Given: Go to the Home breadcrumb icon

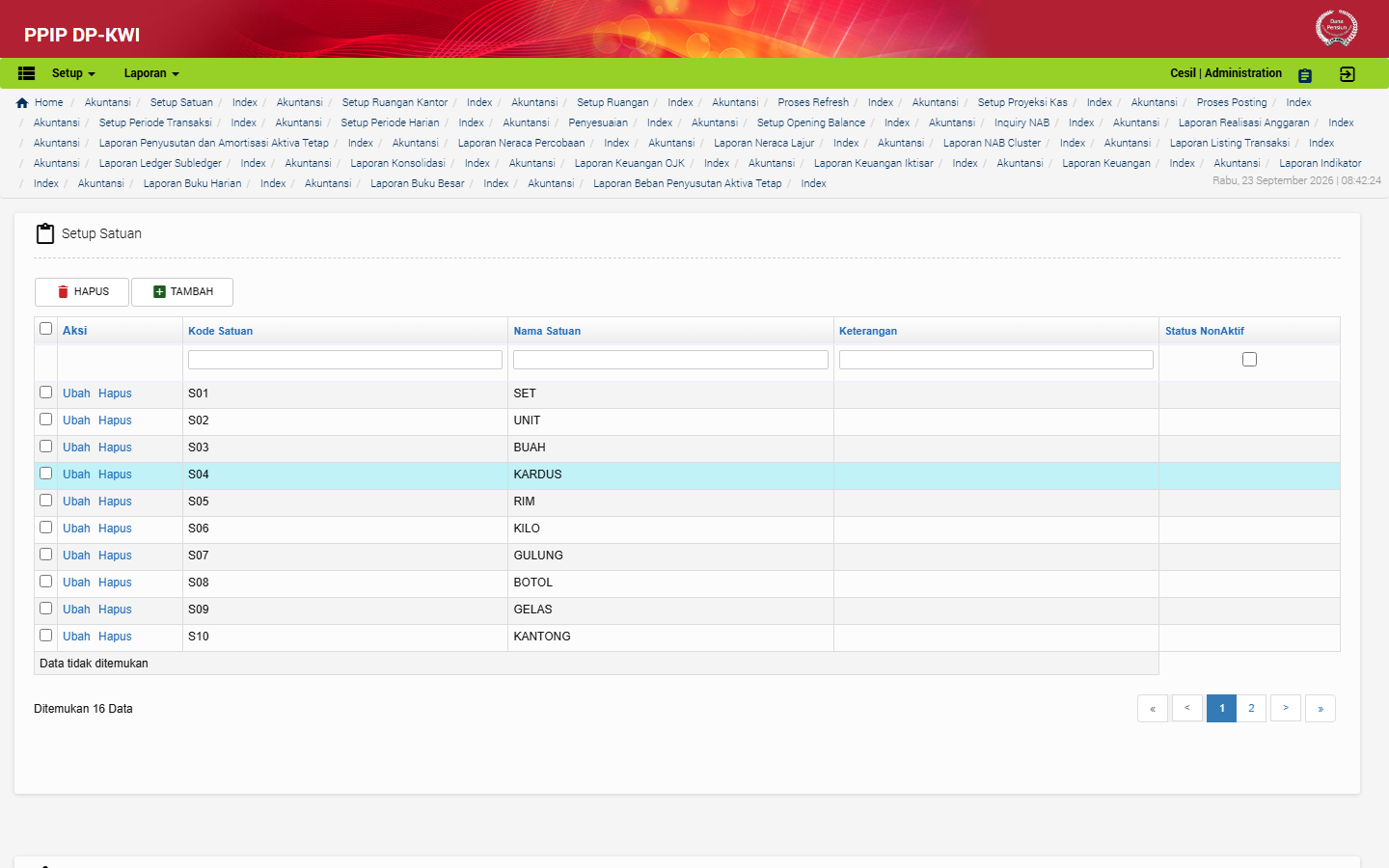Looking at the screenshot, I should 22,103.
